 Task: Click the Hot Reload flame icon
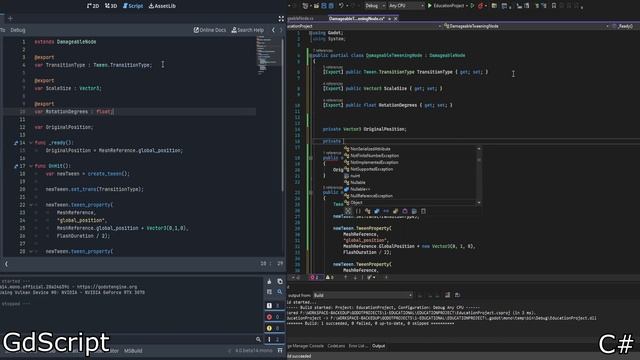click(x=480, y=6)
